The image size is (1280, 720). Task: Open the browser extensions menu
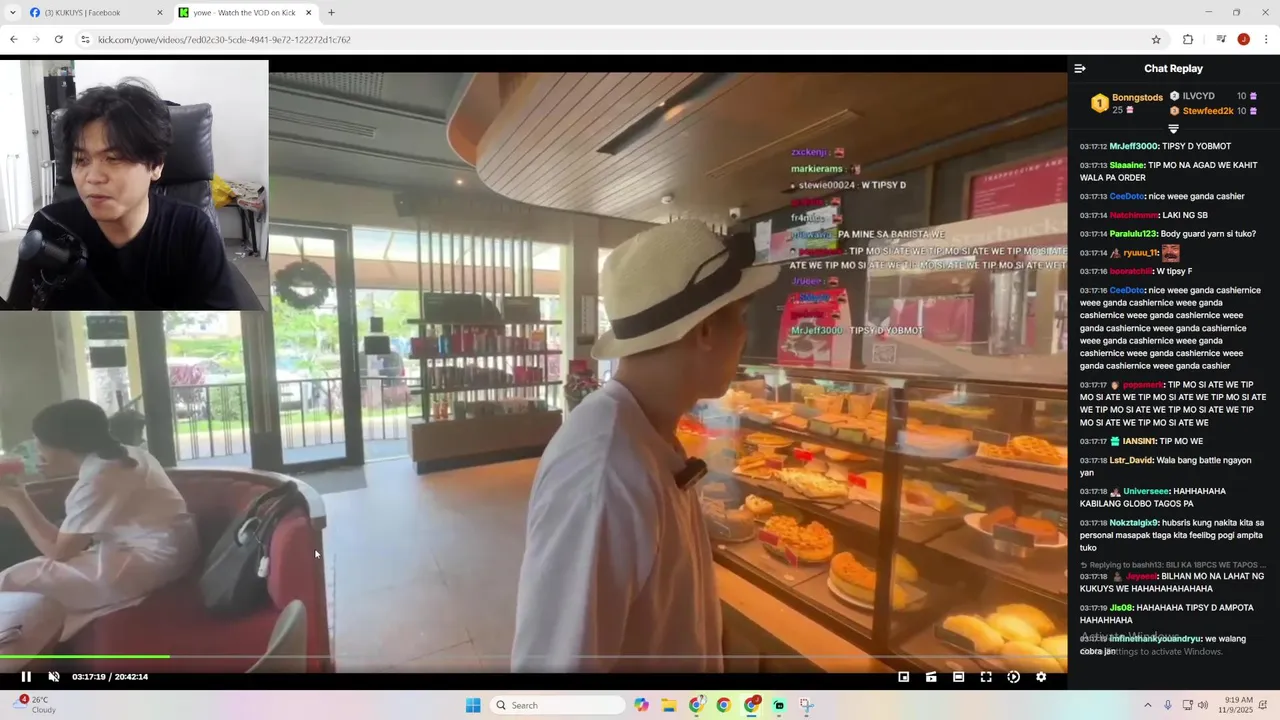point(1188,40)
